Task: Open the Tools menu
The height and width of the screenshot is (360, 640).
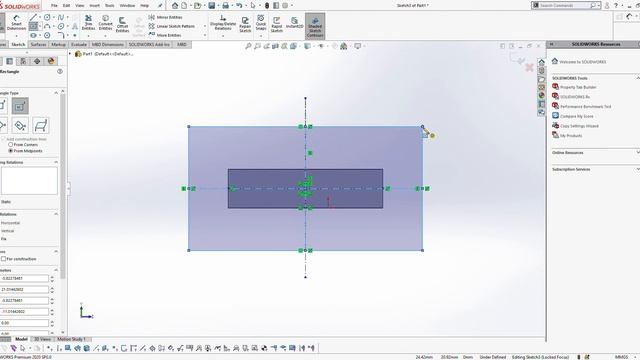Action: pyautogui.click(x=109, y=6)
